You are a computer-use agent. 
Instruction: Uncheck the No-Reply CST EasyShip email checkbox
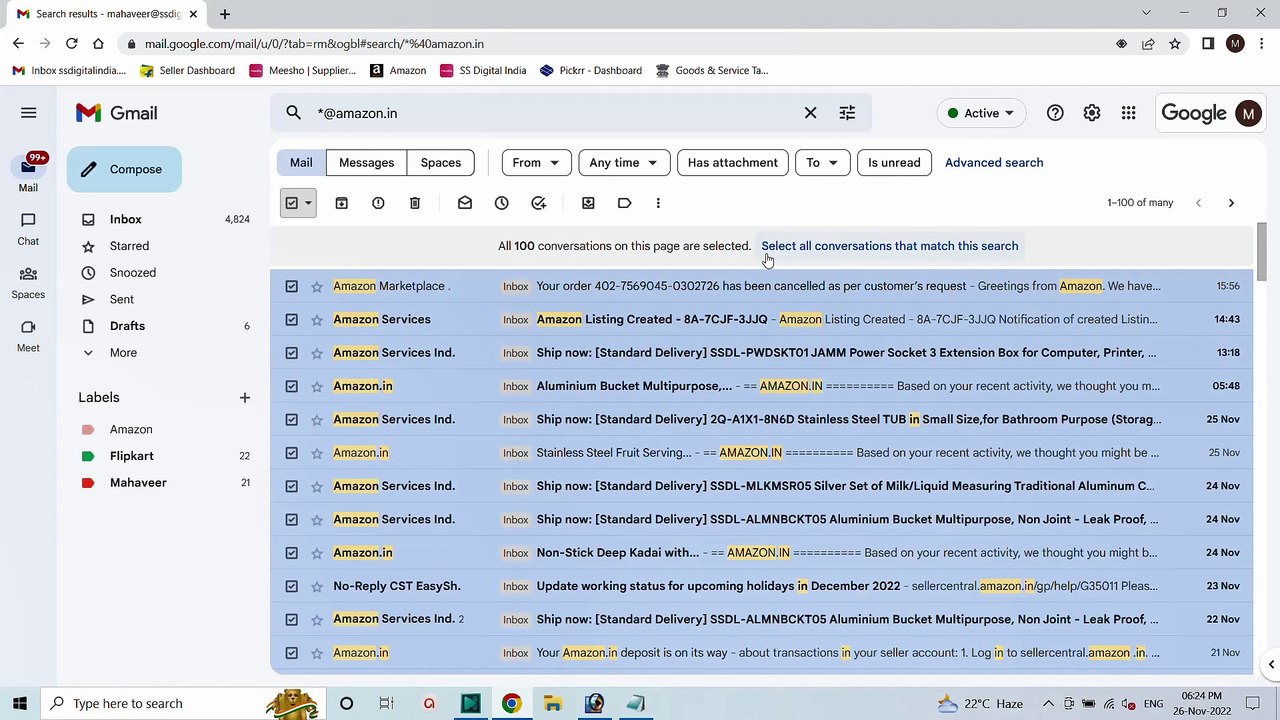(x=291, y=586)
